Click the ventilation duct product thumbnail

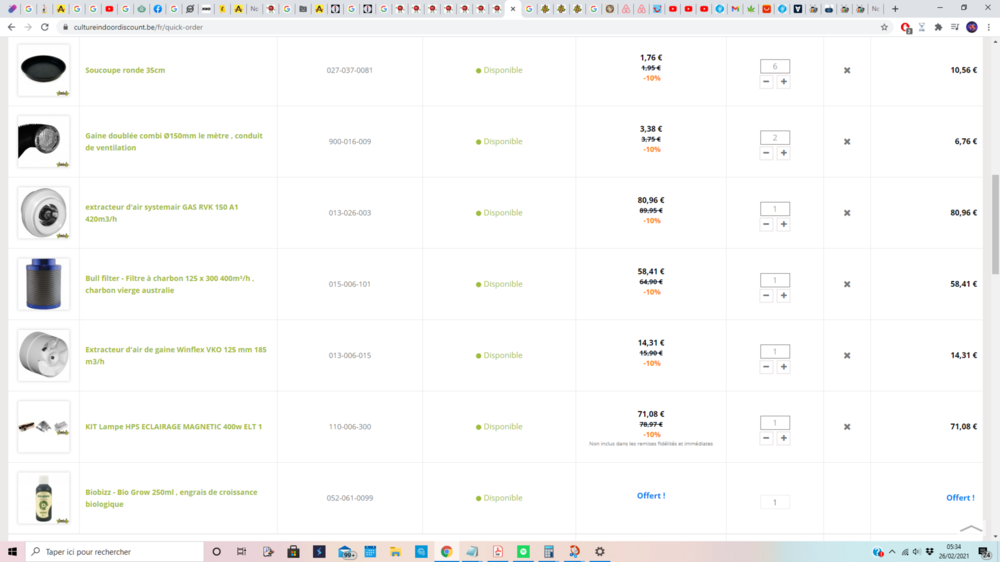tap(43, 142)
